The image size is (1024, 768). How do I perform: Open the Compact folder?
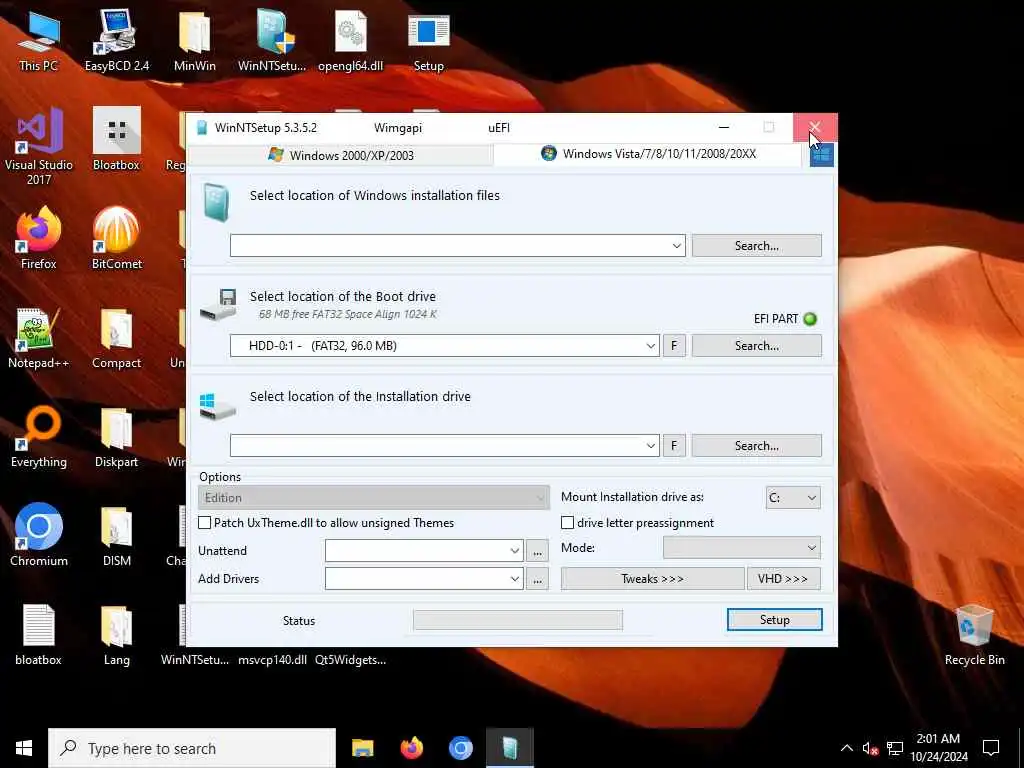(116, 338)
